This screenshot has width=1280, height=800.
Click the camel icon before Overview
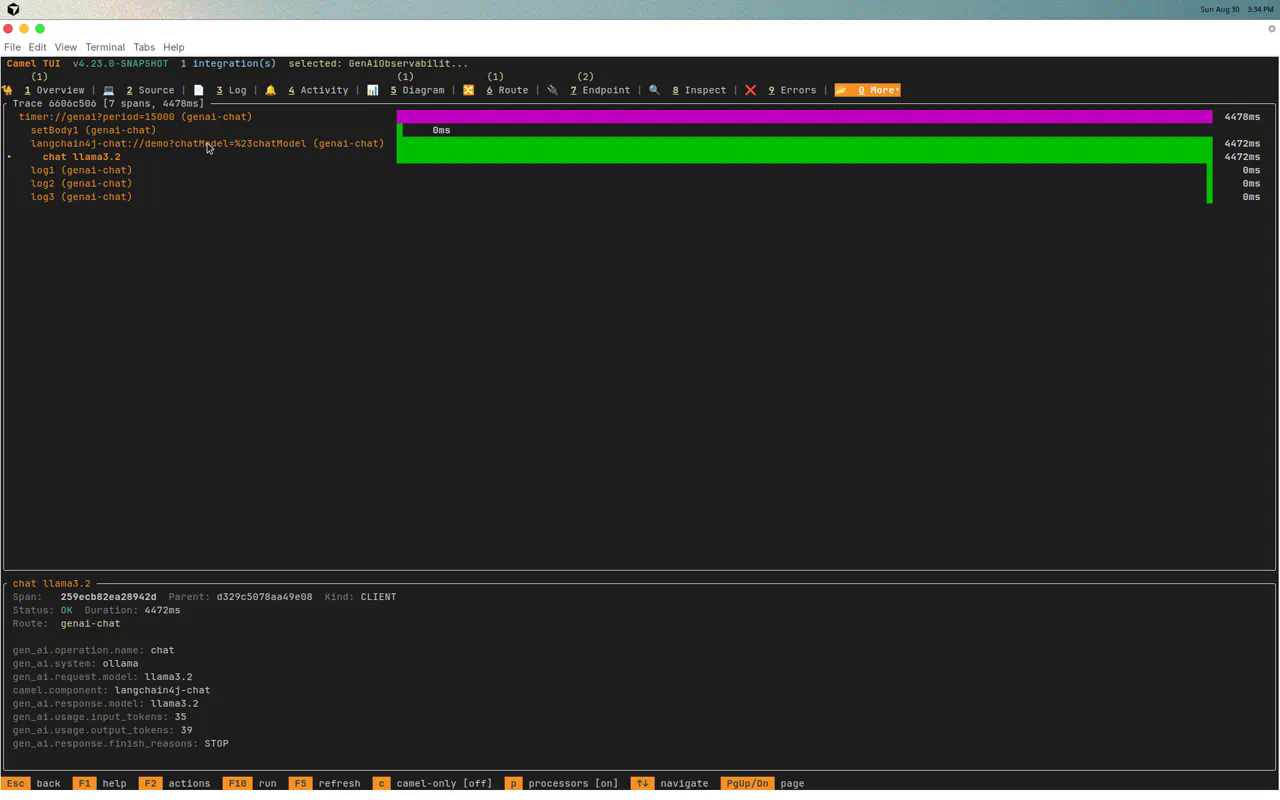point(8,90)
